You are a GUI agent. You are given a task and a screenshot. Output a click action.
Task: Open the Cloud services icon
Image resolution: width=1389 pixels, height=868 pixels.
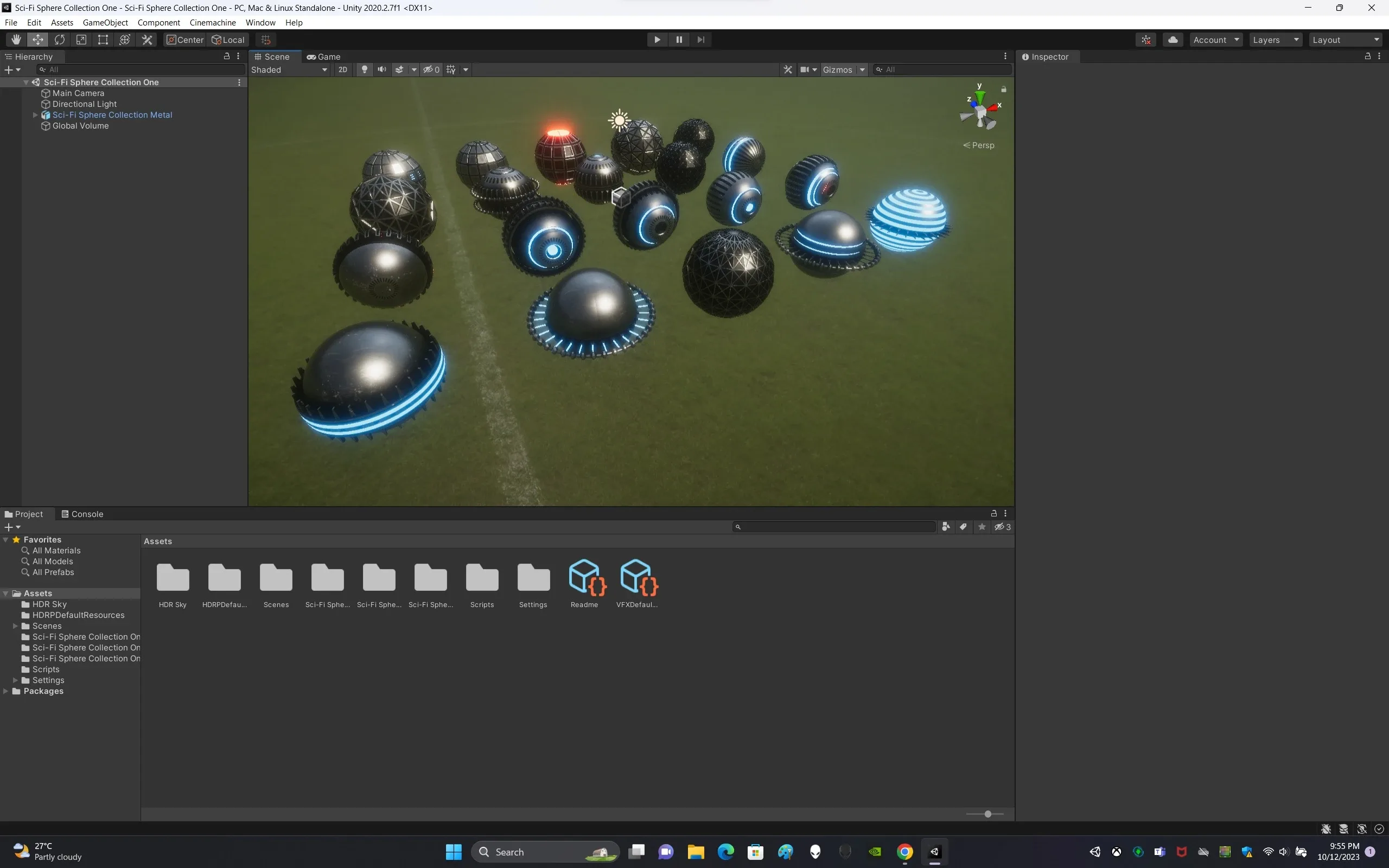(x=1173, y=40)
